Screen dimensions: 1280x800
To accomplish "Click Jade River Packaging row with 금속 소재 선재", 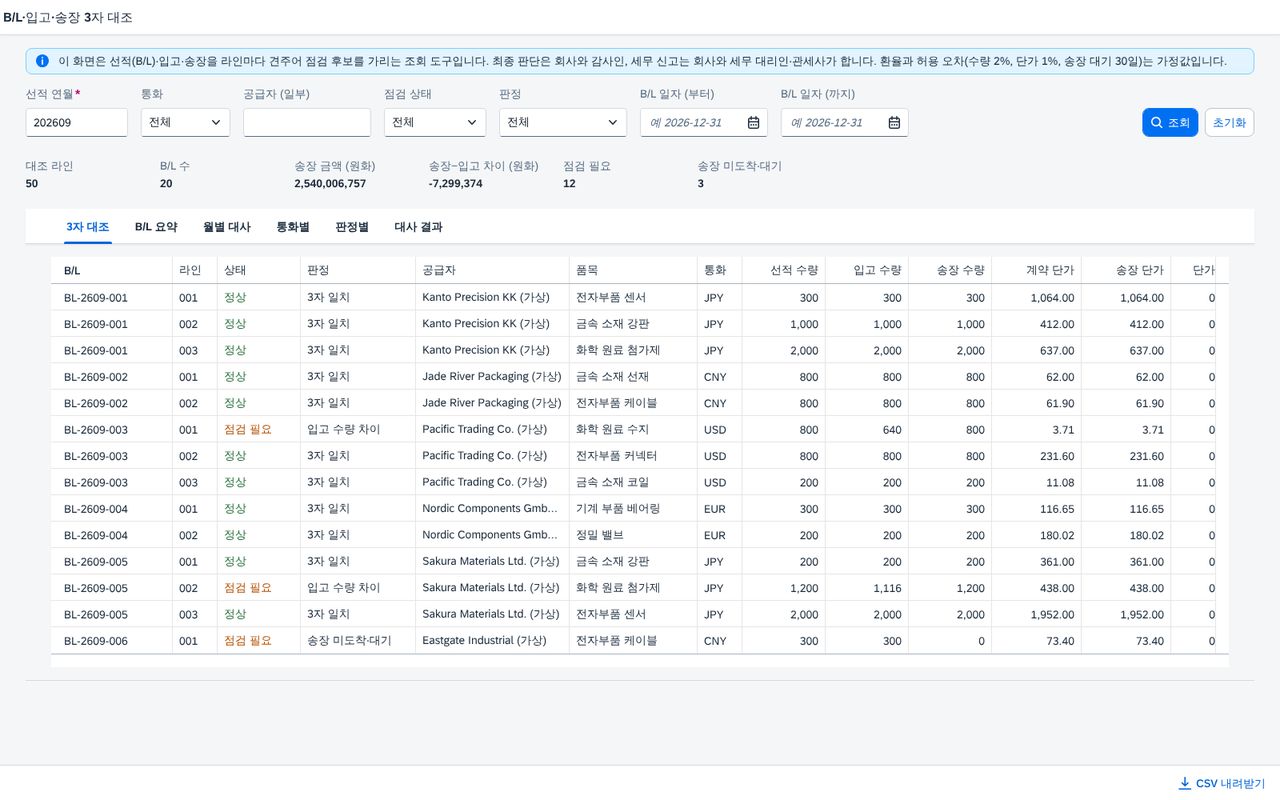I will coord(640,377).
